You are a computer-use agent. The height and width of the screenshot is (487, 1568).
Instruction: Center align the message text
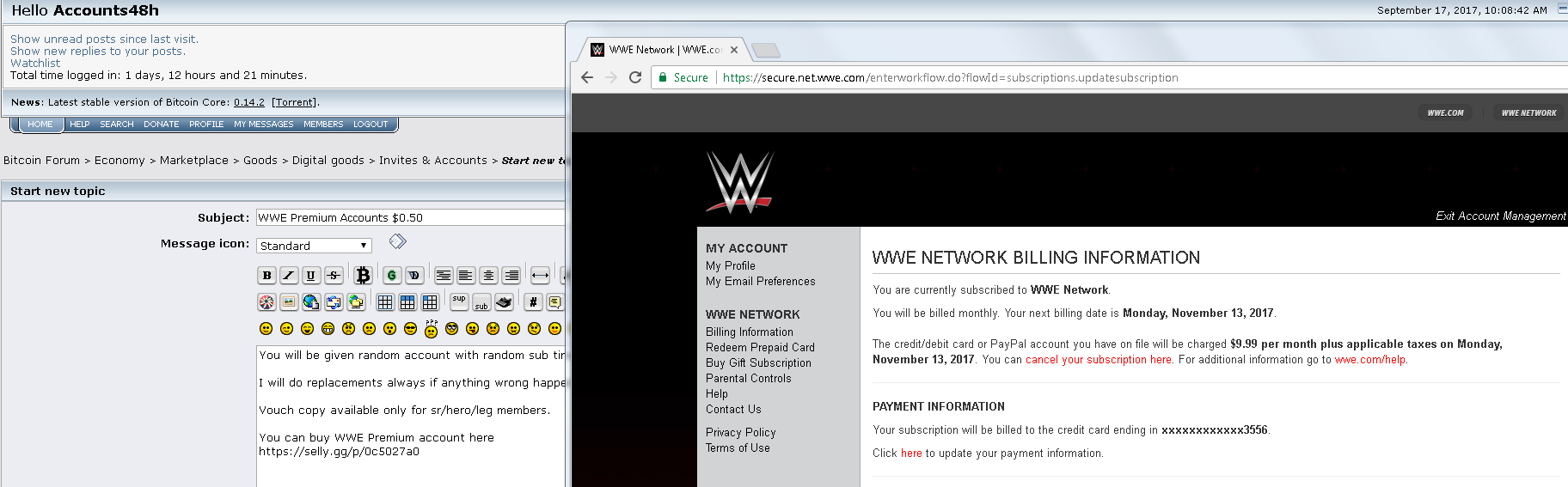click(488, 275)
